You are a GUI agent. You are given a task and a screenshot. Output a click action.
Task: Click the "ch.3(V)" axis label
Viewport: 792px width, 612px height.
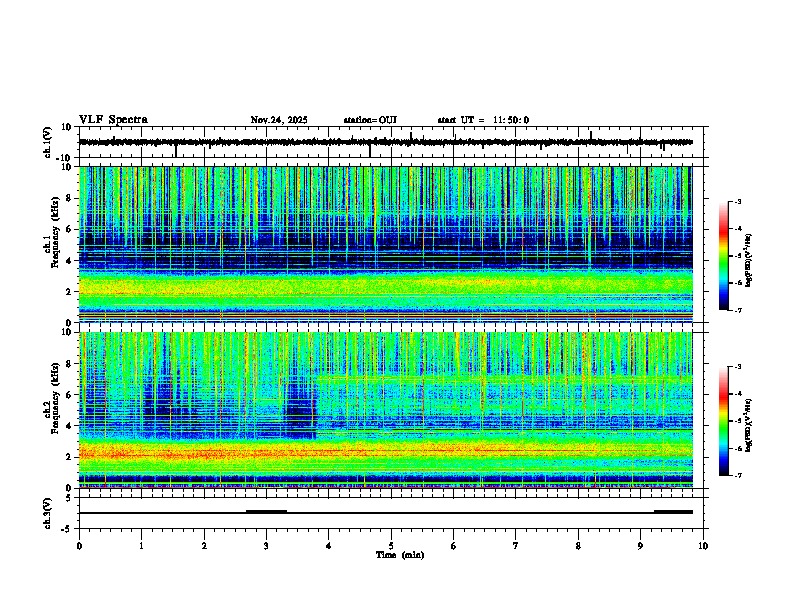(x=47, y=513)
